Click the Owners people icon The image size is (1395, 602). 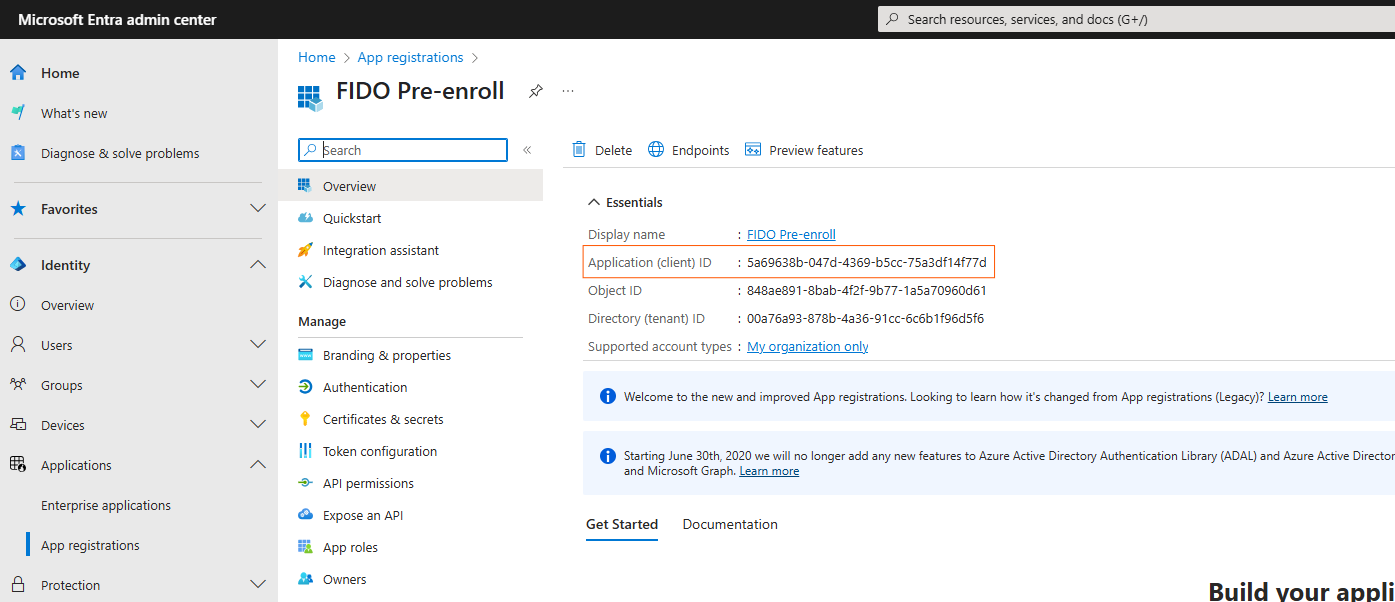[x=305, y=579]
